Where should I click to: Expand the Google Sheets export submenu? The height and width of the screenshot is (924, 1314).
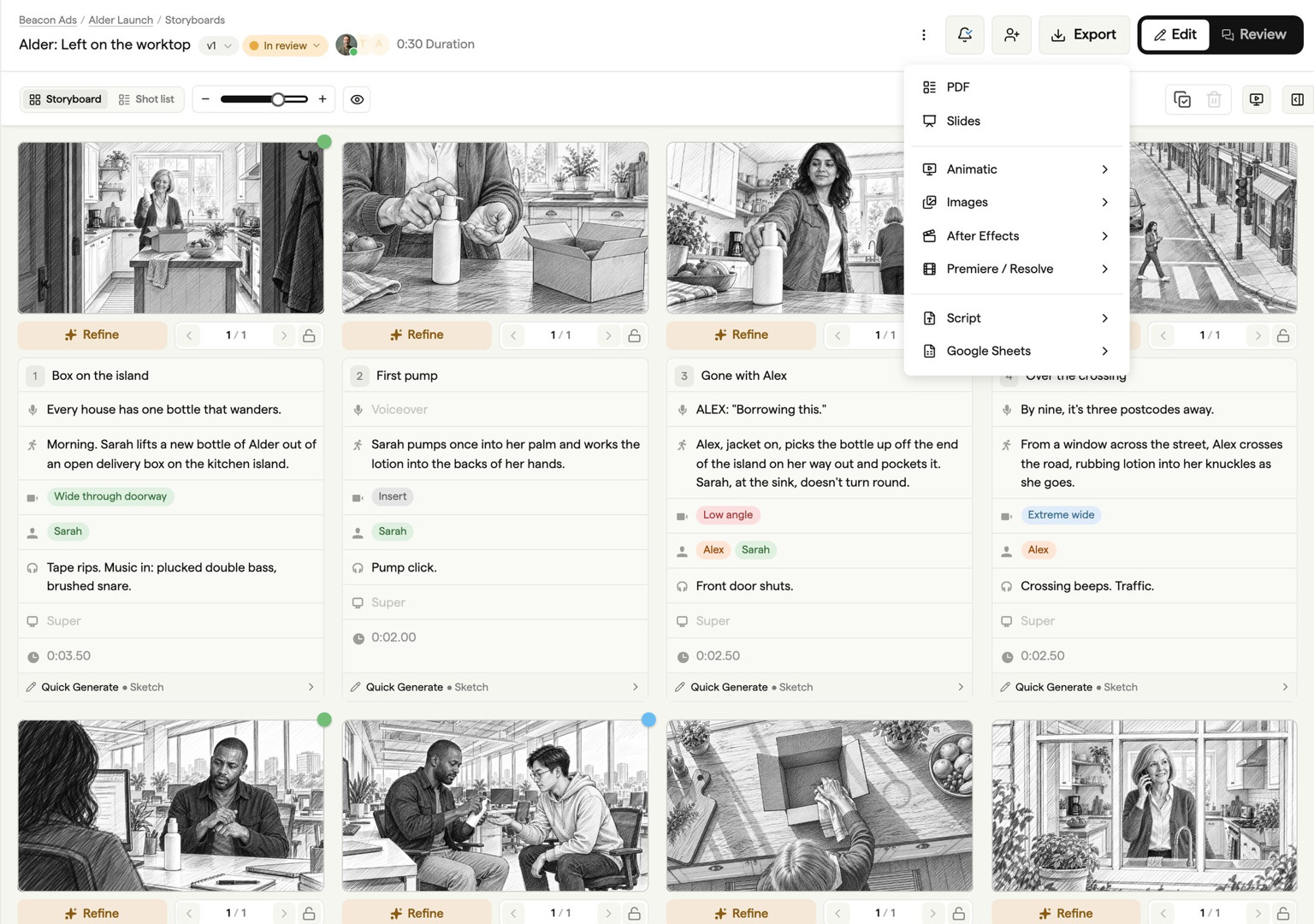1016,351
